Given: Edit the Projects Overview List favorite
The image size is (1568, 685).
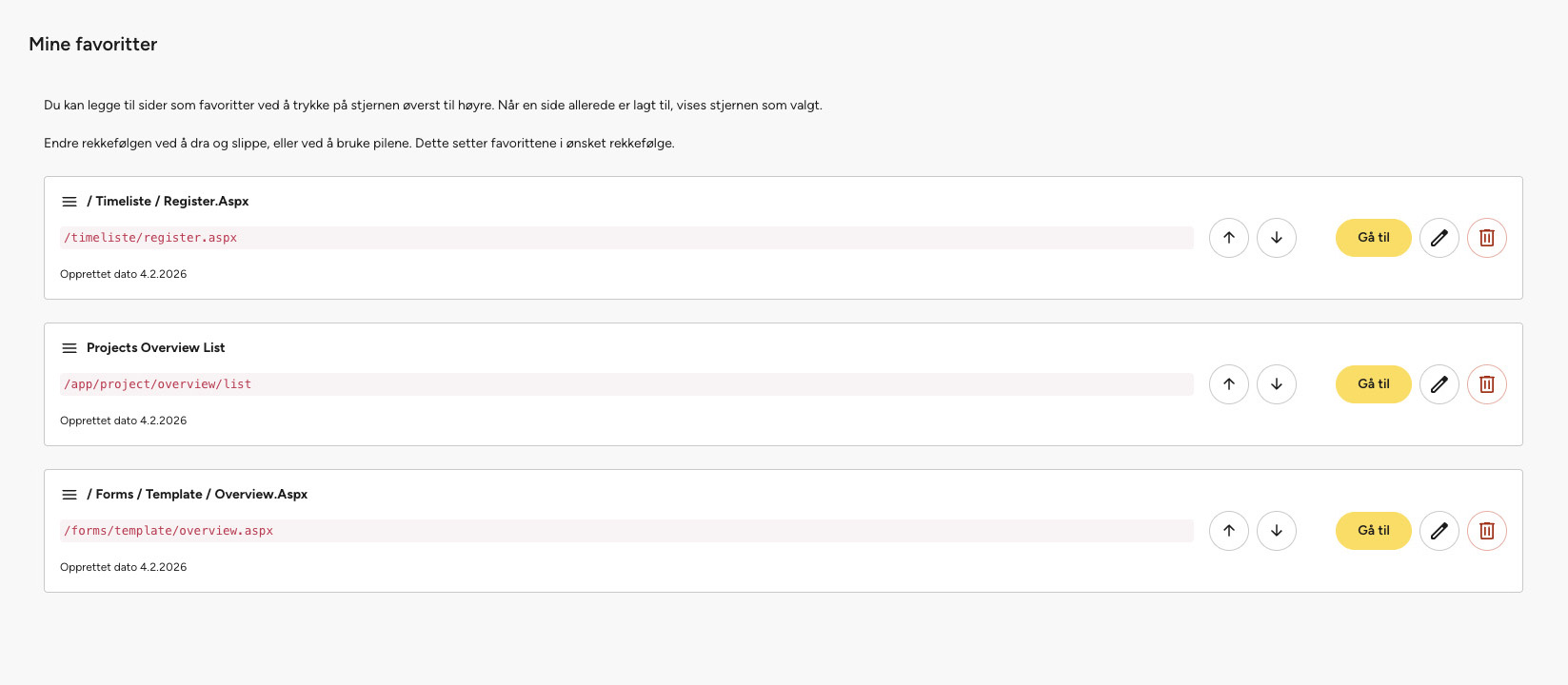Looking at the screenshot, I should click(x=1439, y=384).
